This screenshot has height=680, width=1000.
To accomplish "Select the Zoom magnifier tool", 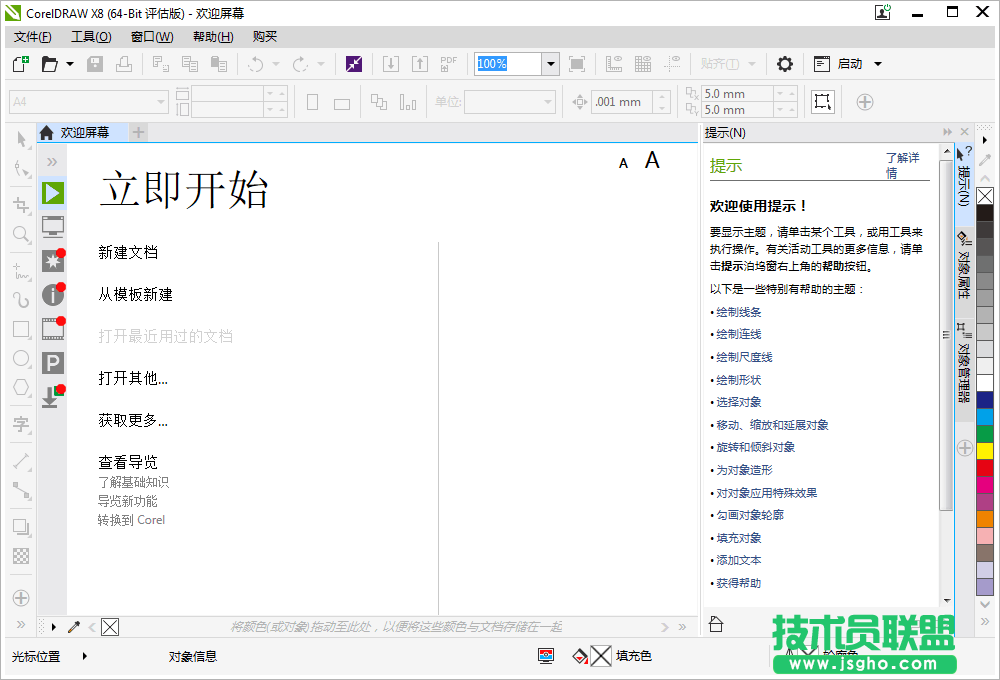I will pos(21,234).
